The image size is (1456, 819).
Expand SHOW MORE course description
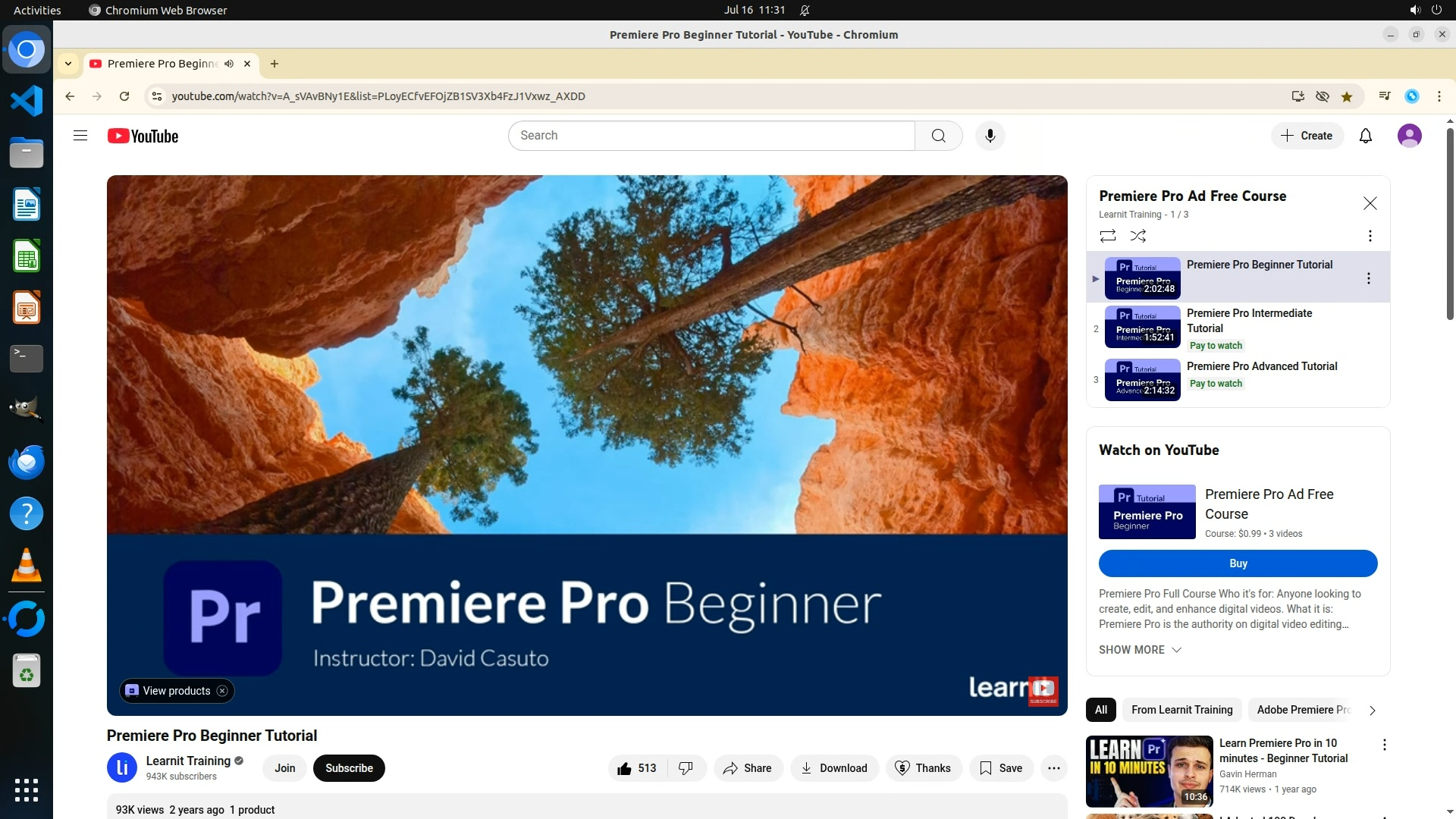(1140, 650)
